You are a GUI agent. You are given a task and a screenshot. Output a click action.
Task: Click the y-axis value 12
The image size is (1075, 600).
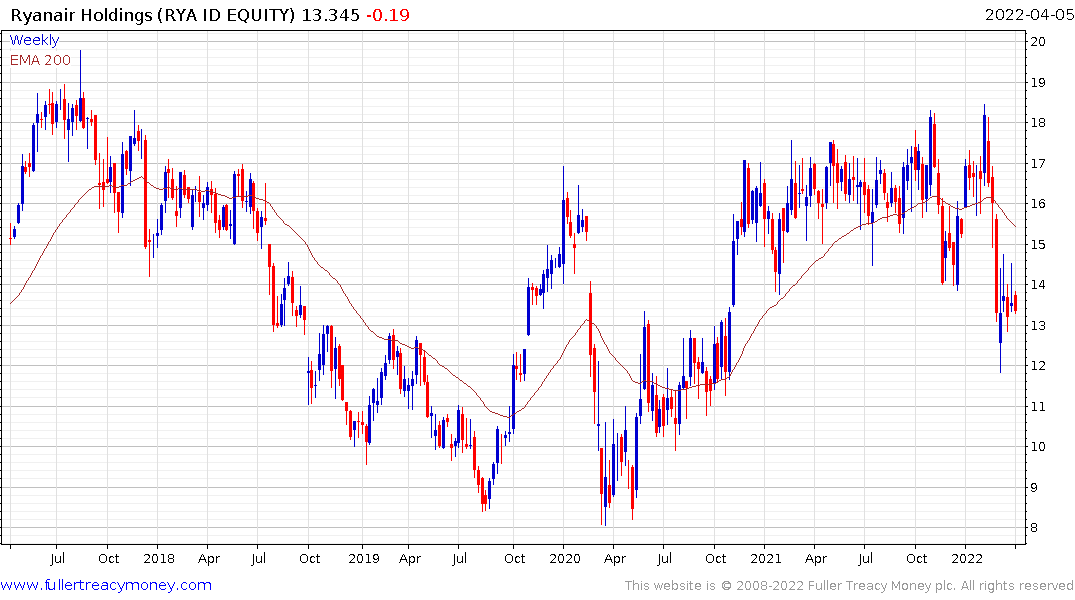coord(1038,365)
